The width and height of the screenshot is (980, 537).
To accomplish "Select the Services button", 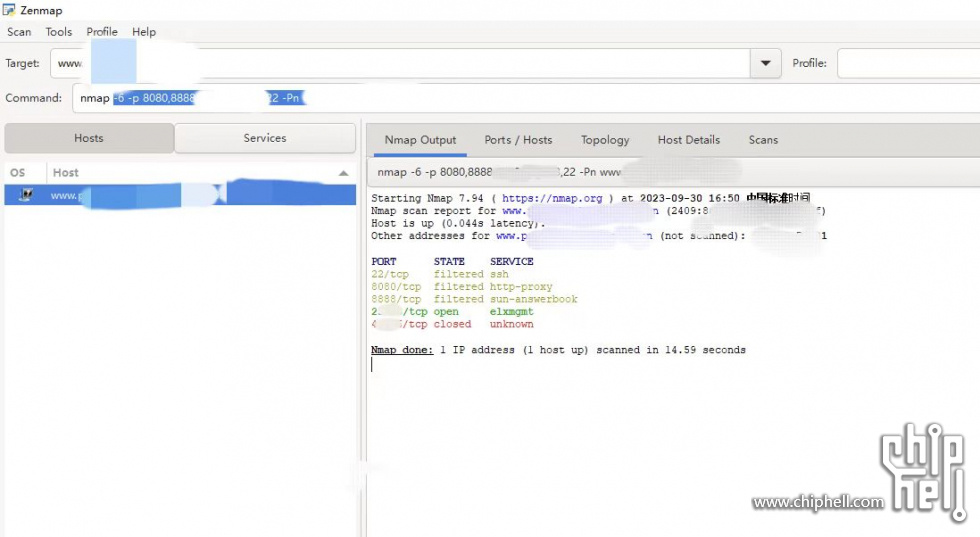I will [x=265, y=138].
